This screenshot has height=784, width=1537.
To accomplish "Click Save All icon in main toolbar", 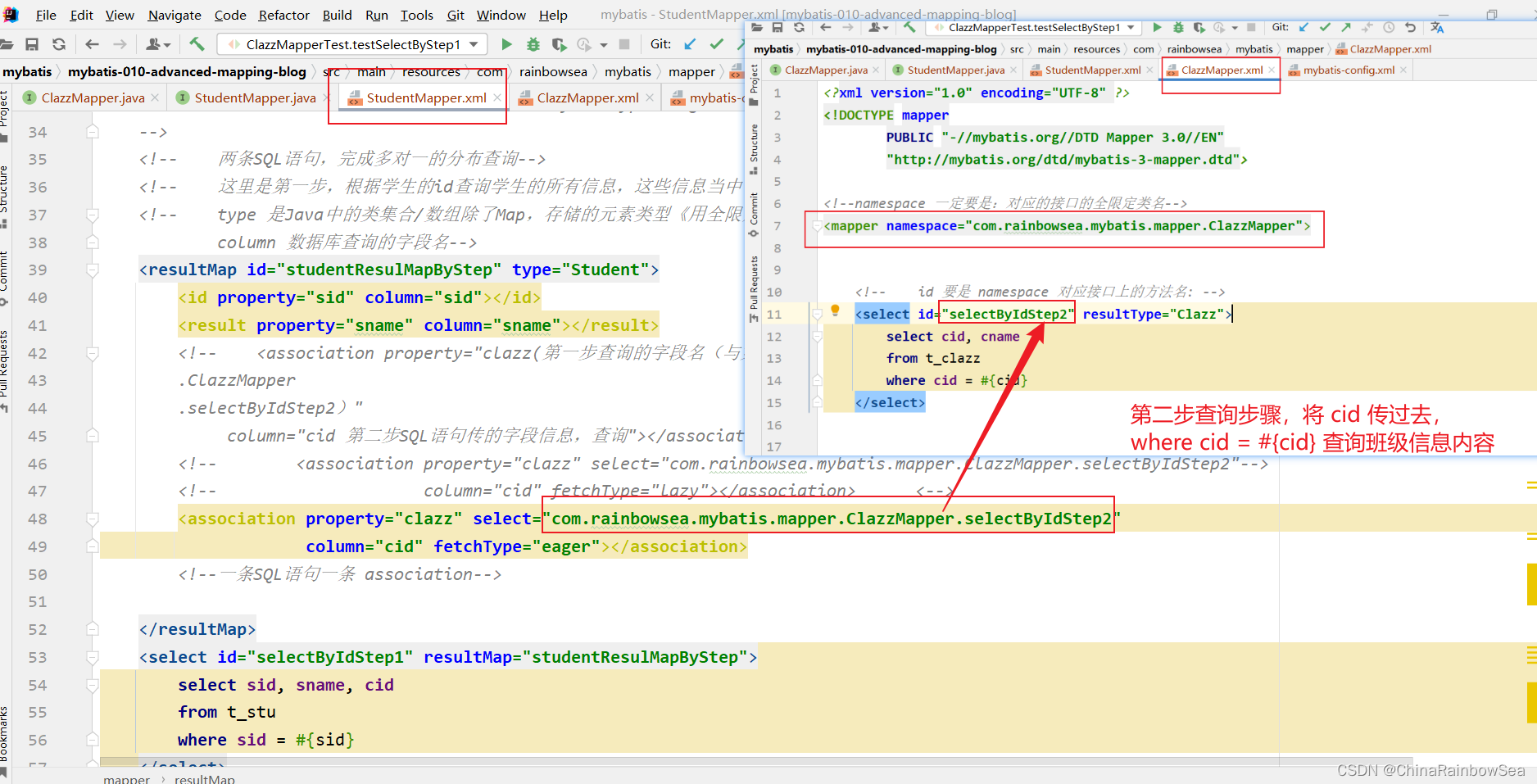I will pyautogui.click(x=32, y=44).
